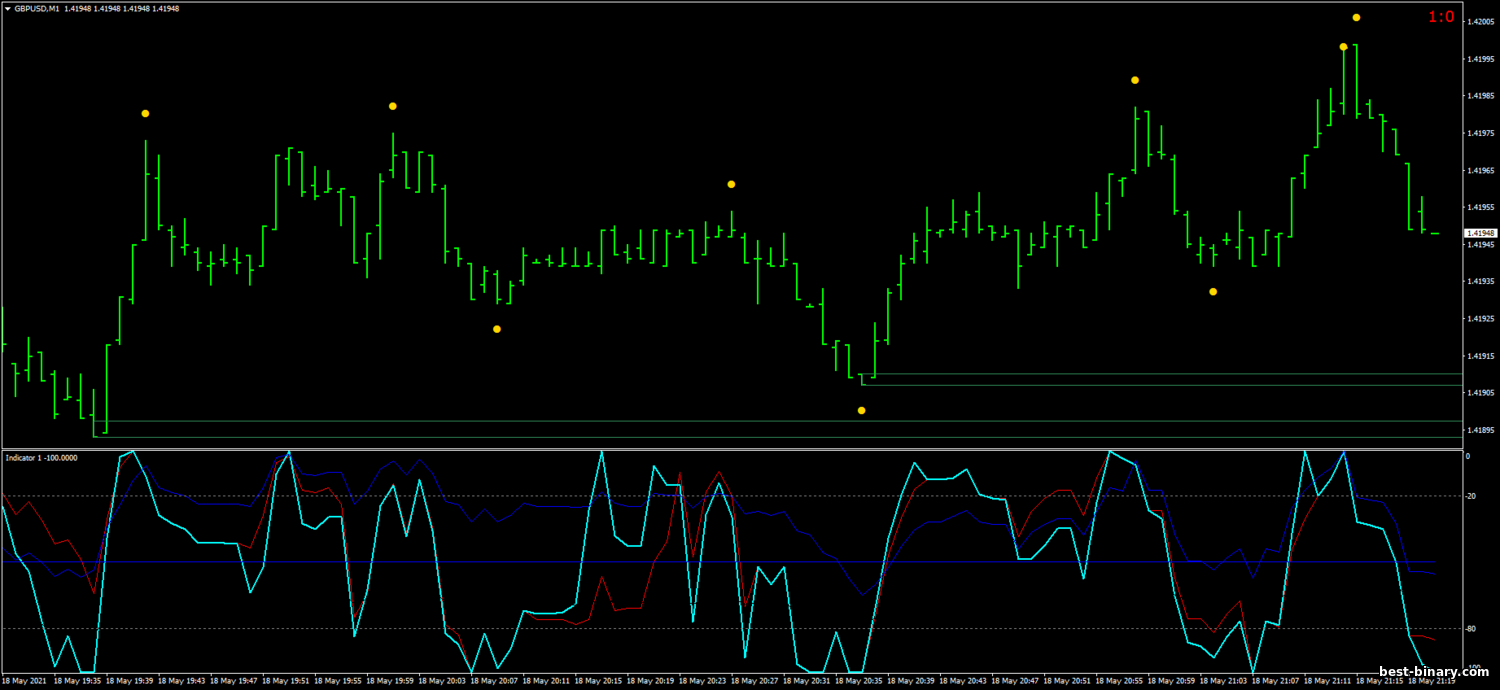Viewport: 1500px width, 690px height.
Task: Click the triangle arrow beside GBPUSD,M1
Action: [7, 9]
